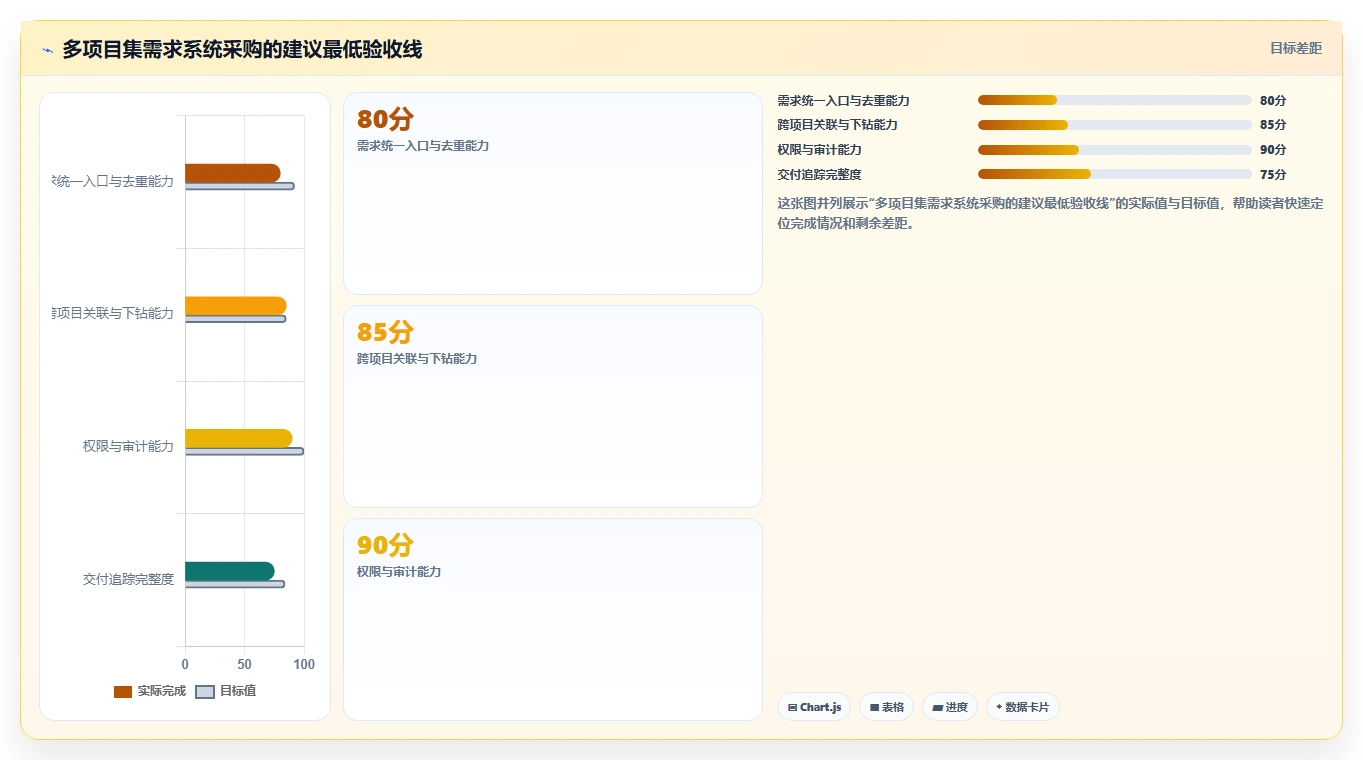Click the progress bar for 需求统一入口与去重能力
This screenshot has width=1363, height=760.
(x=1115, y=100)
